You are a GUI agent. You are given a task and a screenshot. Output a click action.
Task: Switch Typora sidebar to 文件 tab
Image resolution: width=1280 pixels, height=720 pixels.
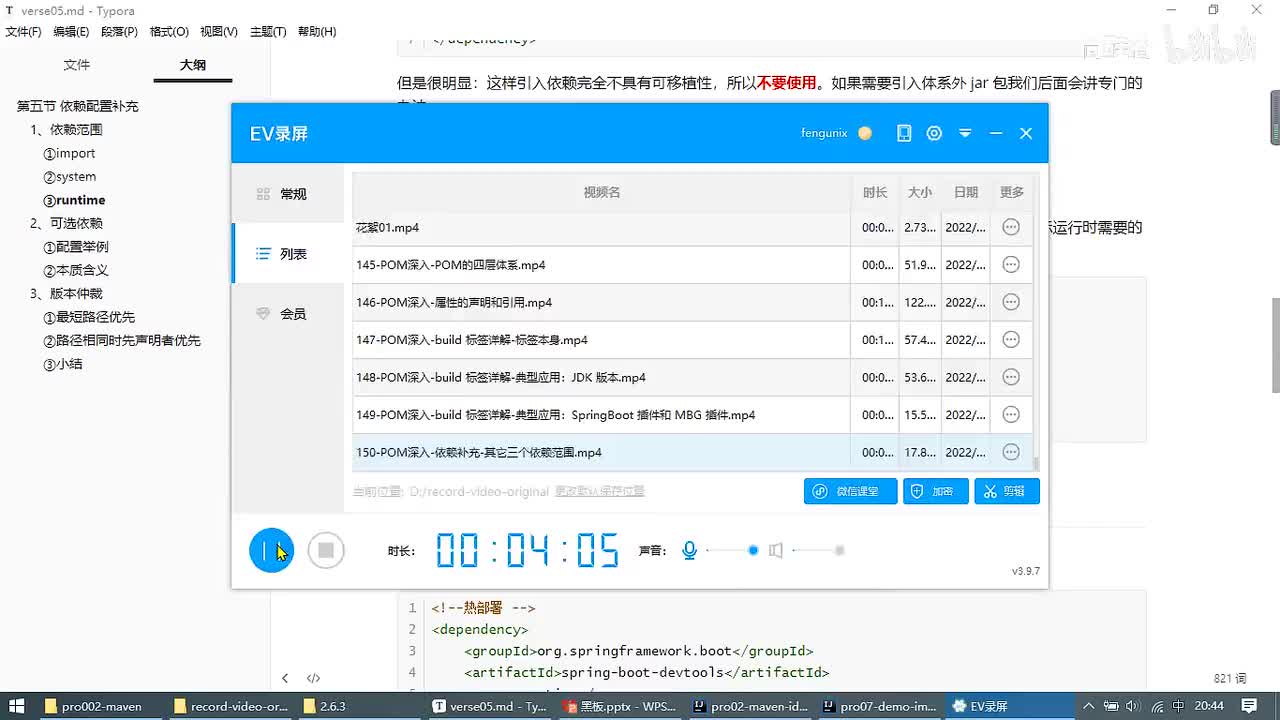point(77,65)
